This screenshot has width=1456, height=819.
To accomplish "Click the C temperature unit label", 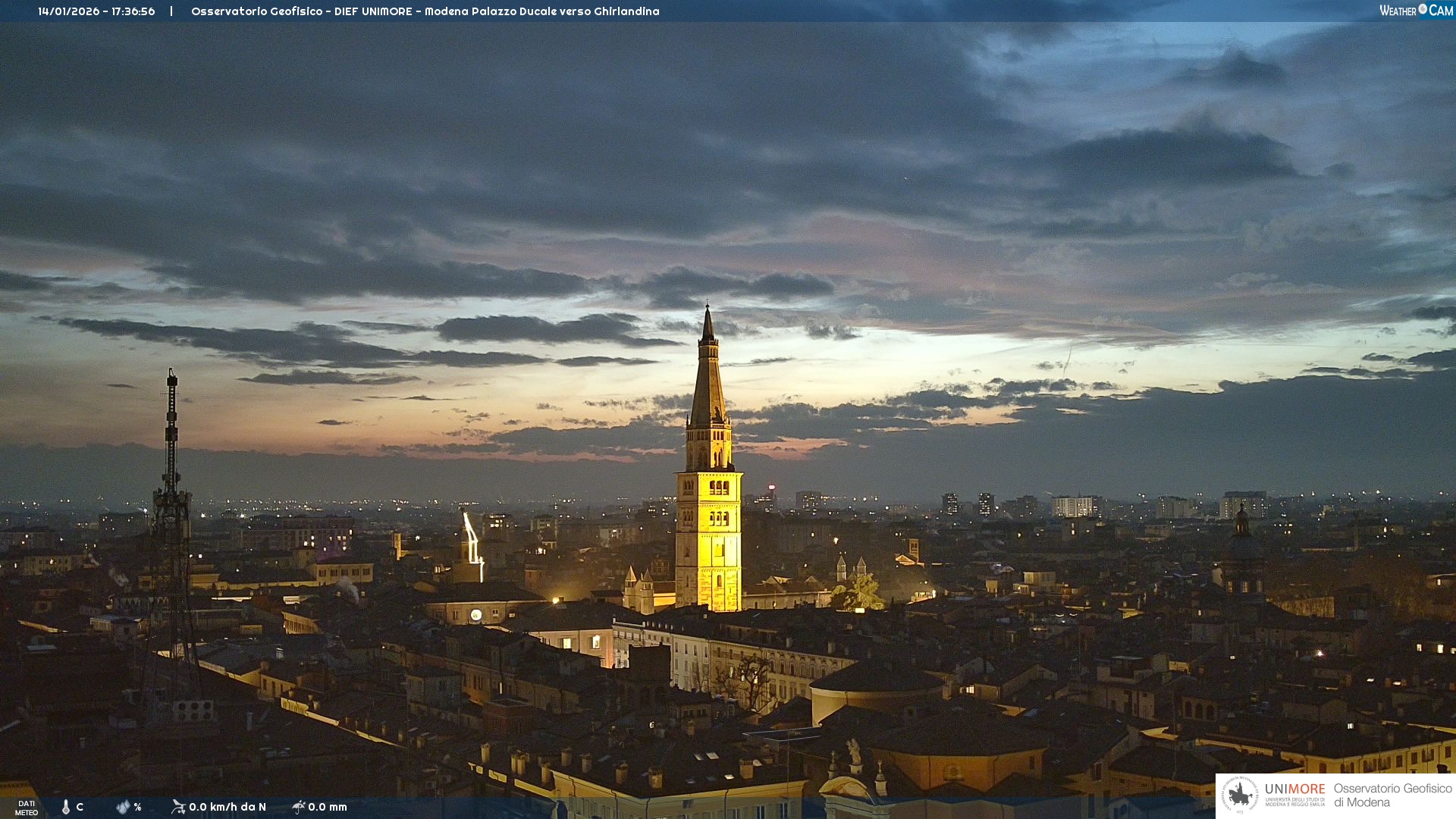I will pos(80,807).
